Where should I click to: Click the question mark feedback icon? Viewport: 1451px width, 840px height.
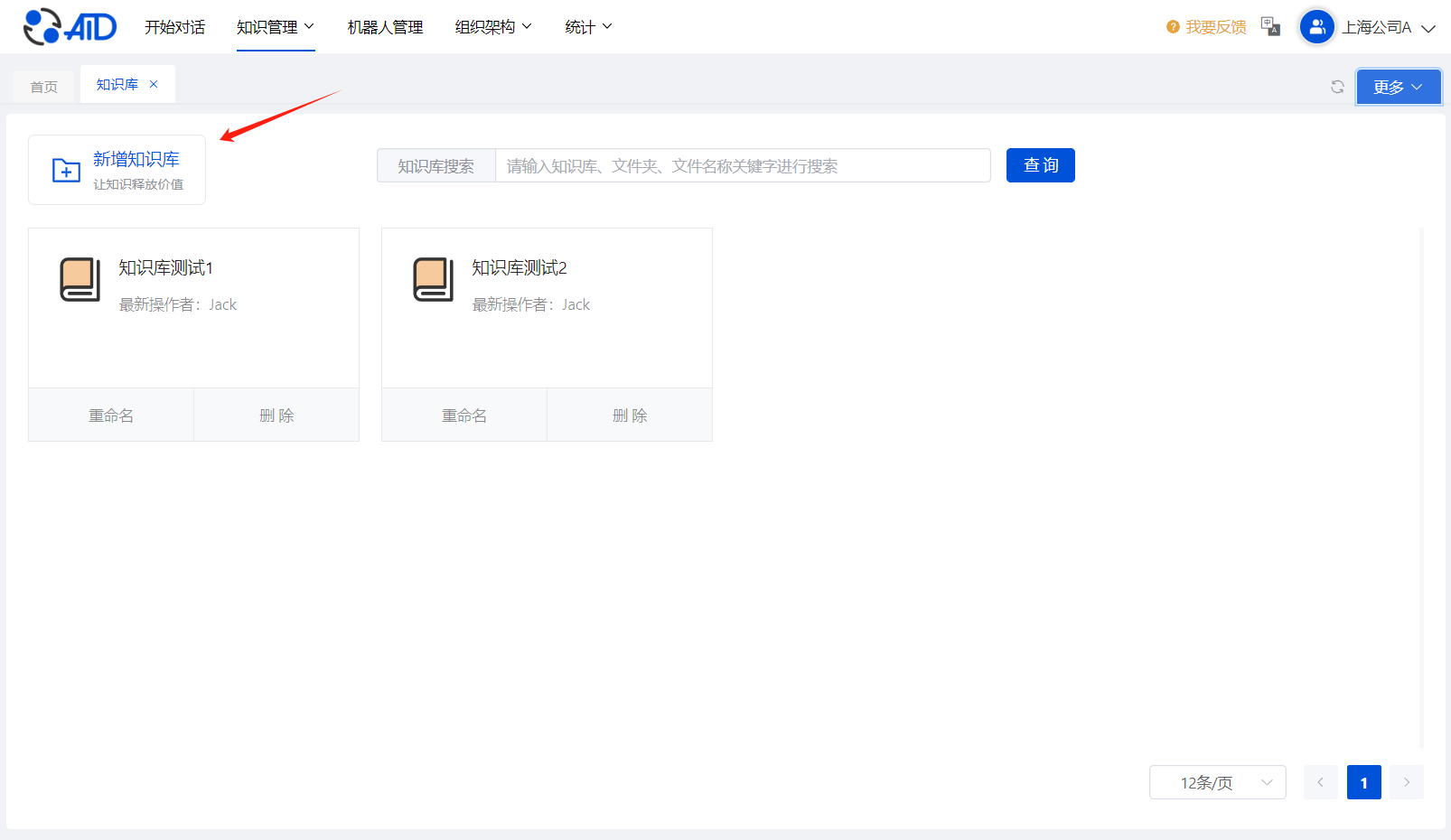1173,27
